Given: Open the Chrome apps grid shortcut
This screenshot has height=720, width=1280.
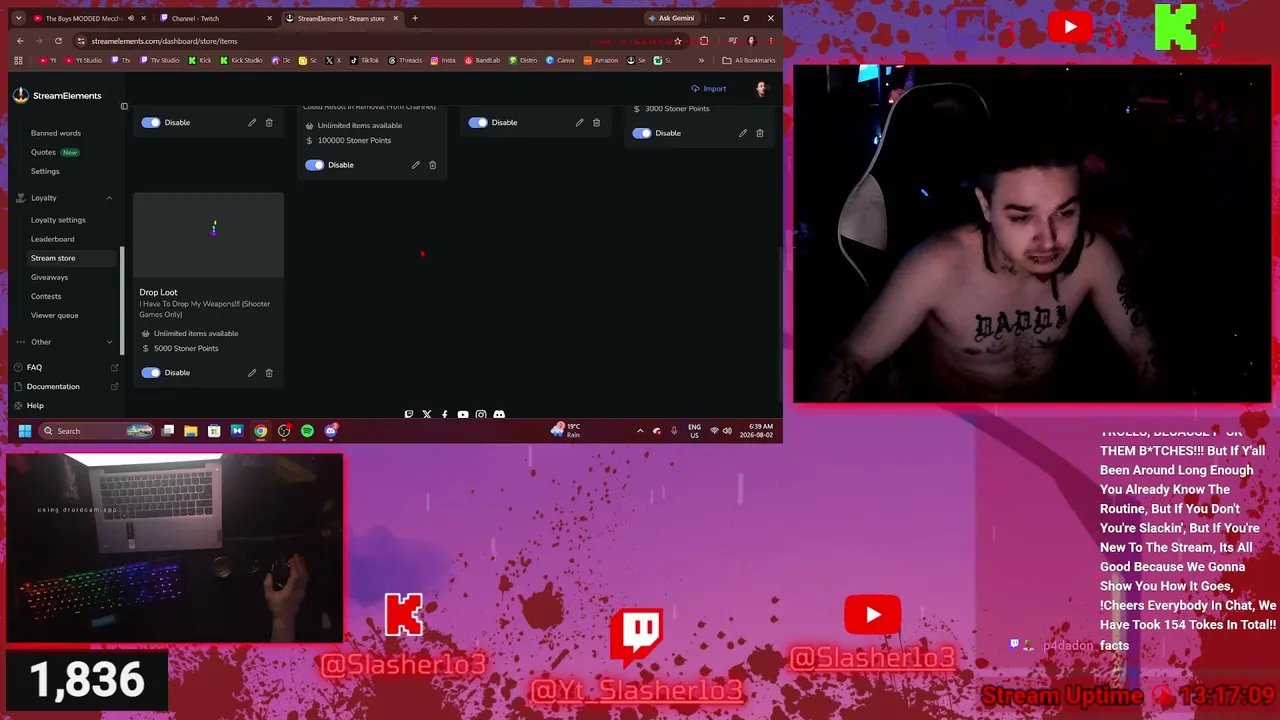Looking at the screenshot, I should coord(20,60).
